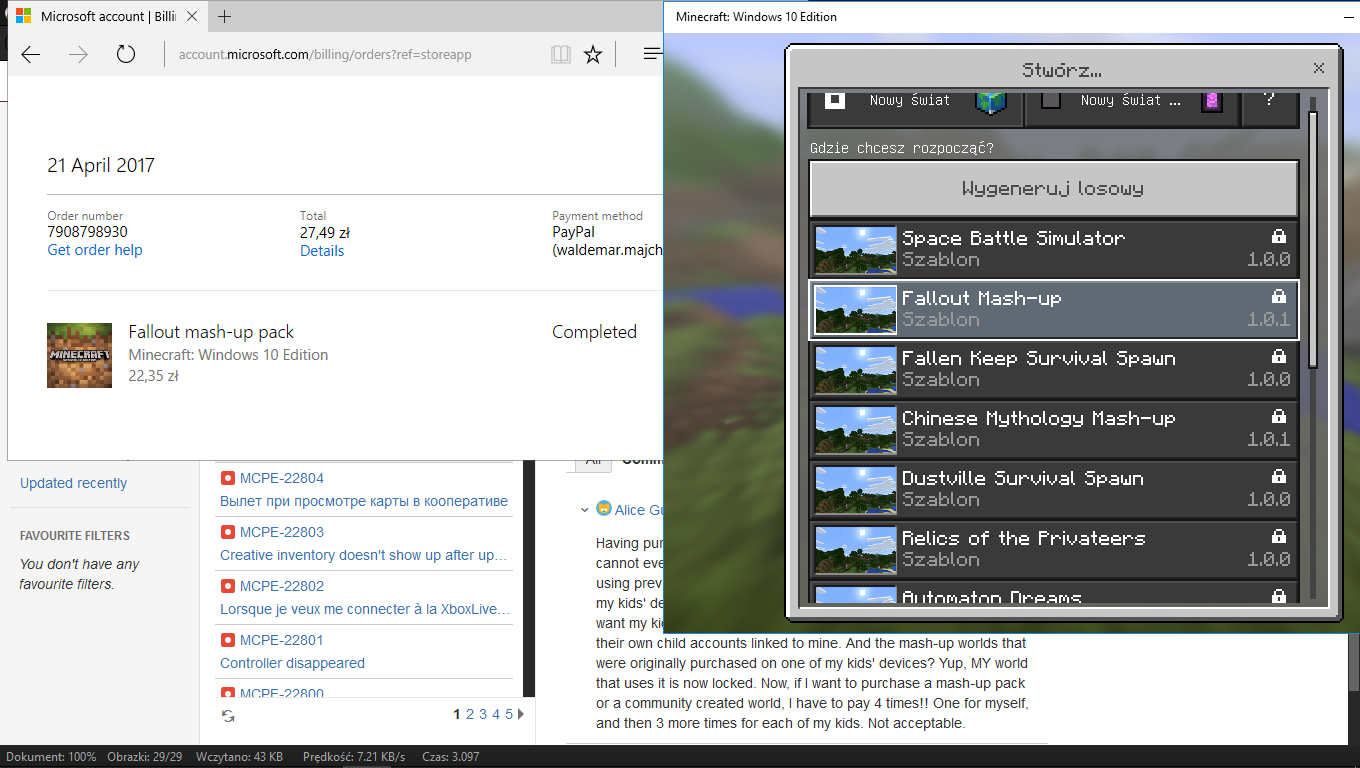The height and width of the screenshot is (768, 1360).
Task: Open Reading view in Edge
Action: (561, 54)
